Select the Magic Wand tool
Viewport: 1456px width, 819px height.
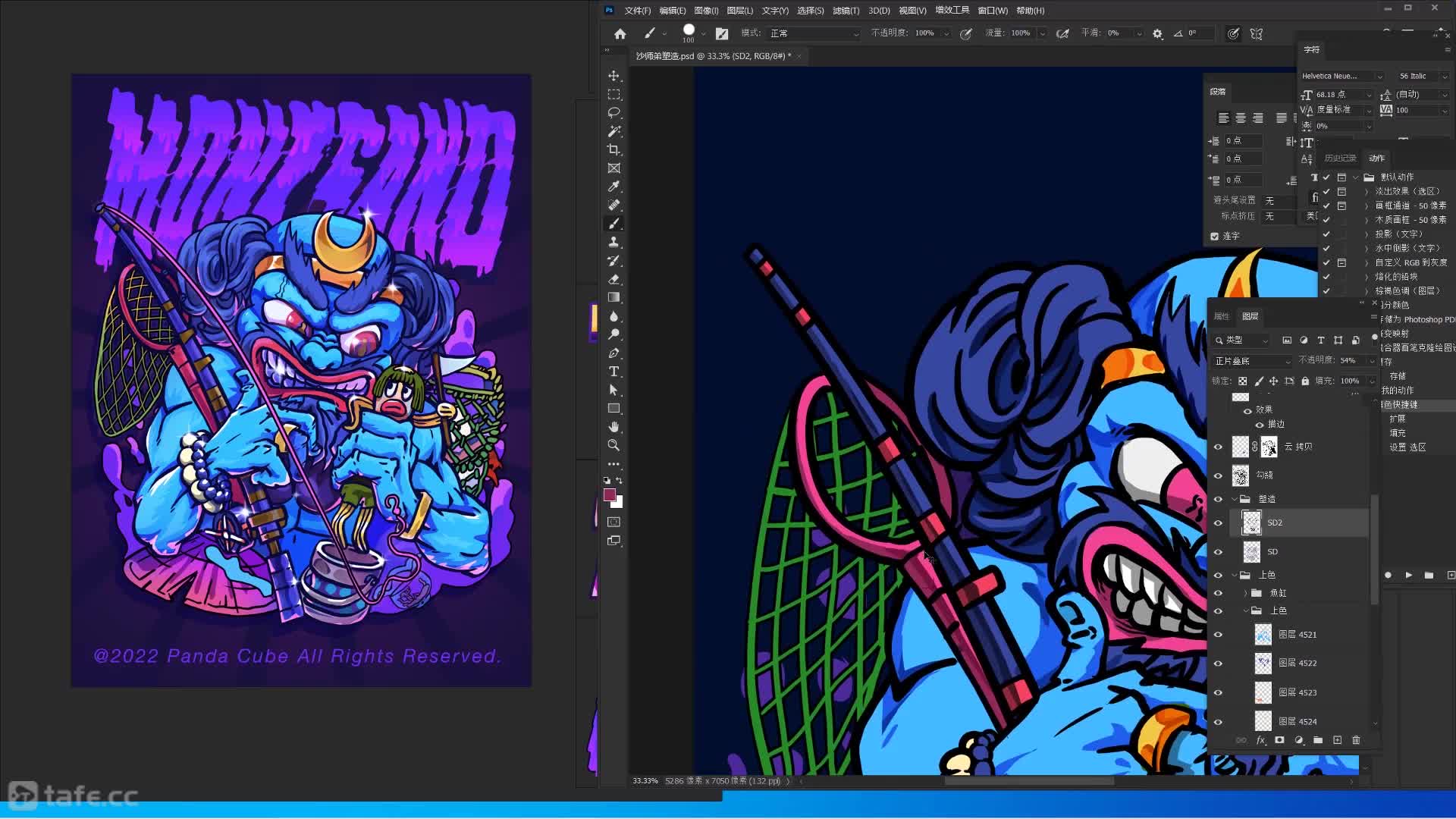[x=614, y=131]
